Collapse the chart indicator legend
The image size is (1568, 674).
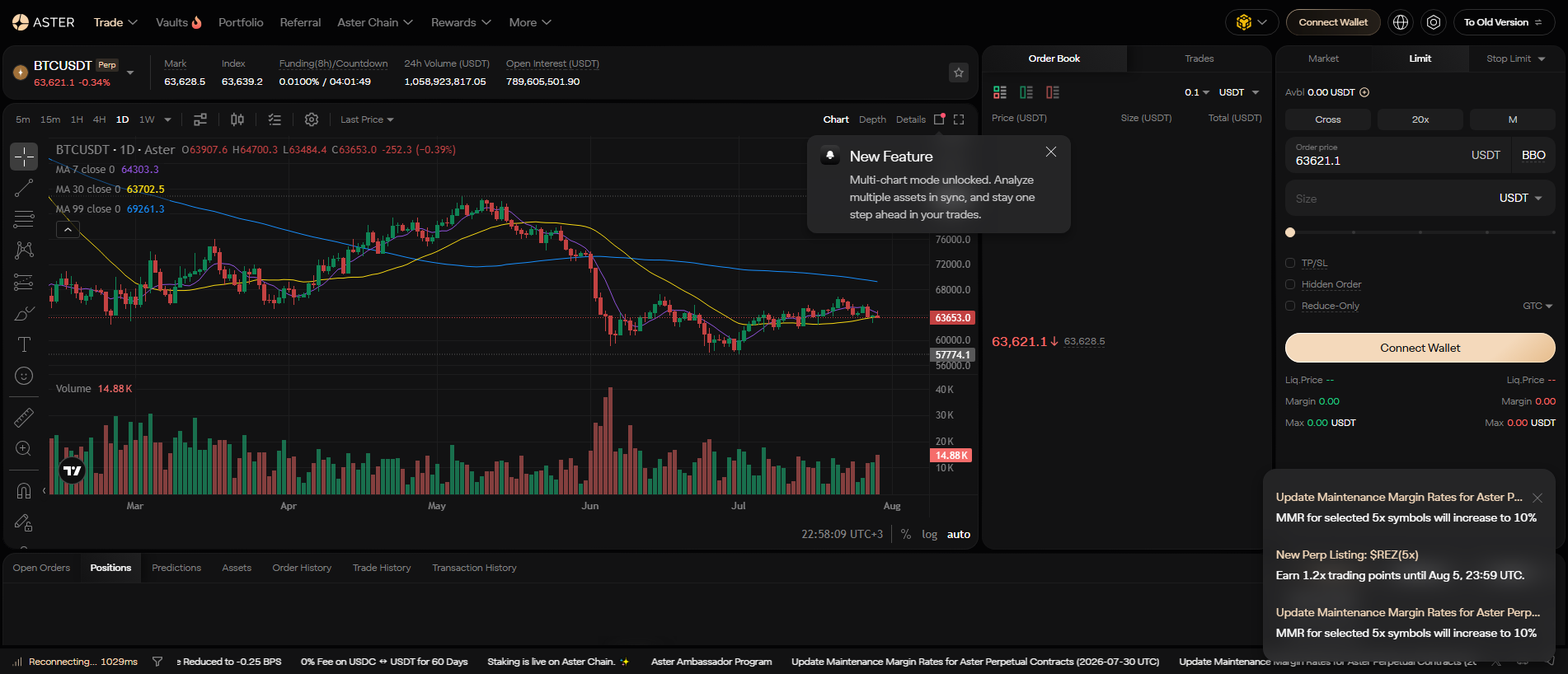pos(68,230)
